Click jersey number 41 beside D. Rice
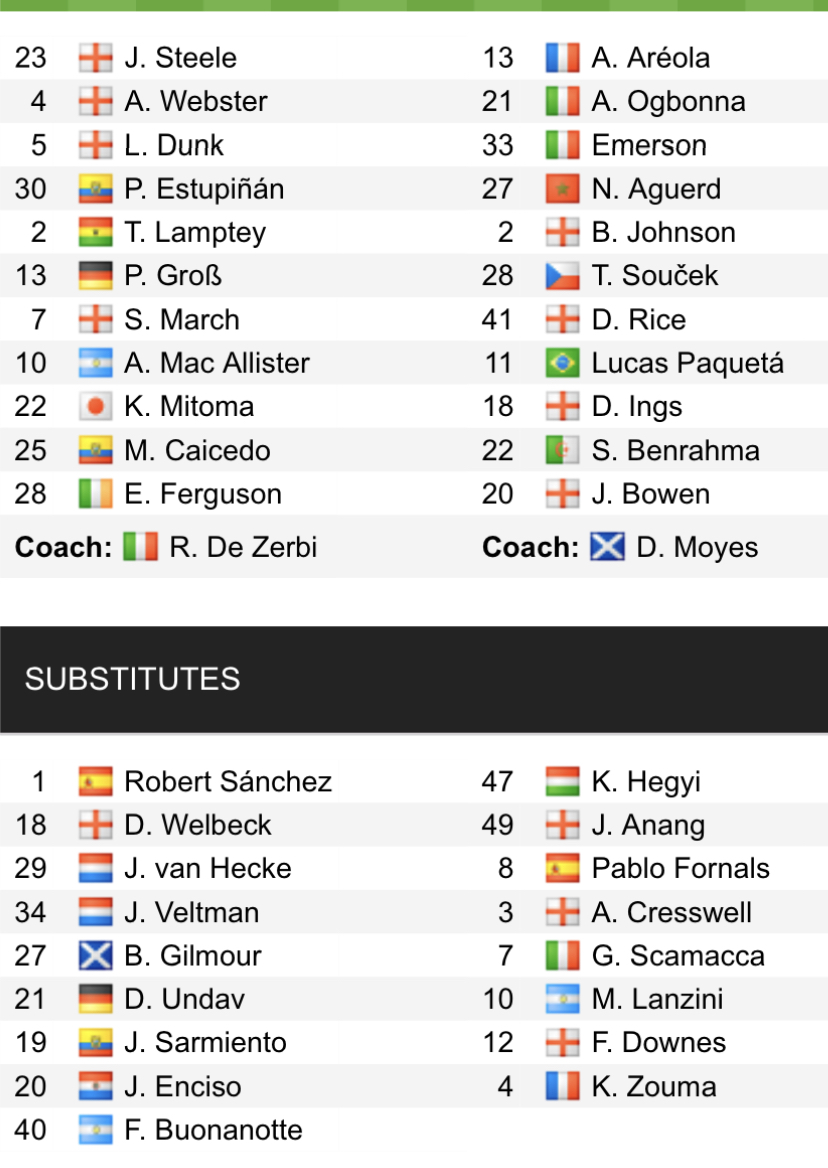Image resolution: width=828 pixels, height=1168 pixels. tap(498, 320)
